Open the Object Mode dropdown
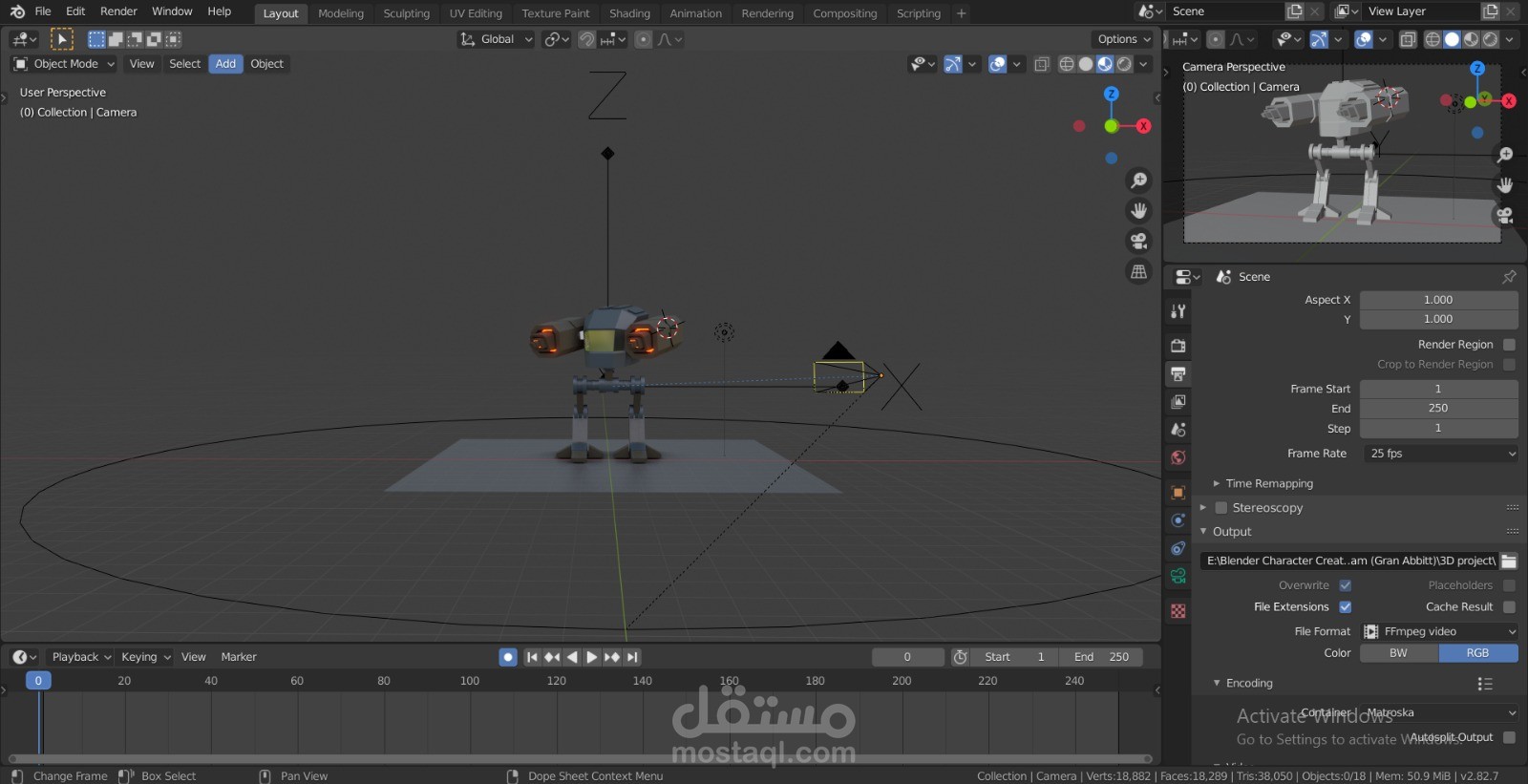Image resolution: width=1528 pixels, height=784 pixels. coord(64,64)
